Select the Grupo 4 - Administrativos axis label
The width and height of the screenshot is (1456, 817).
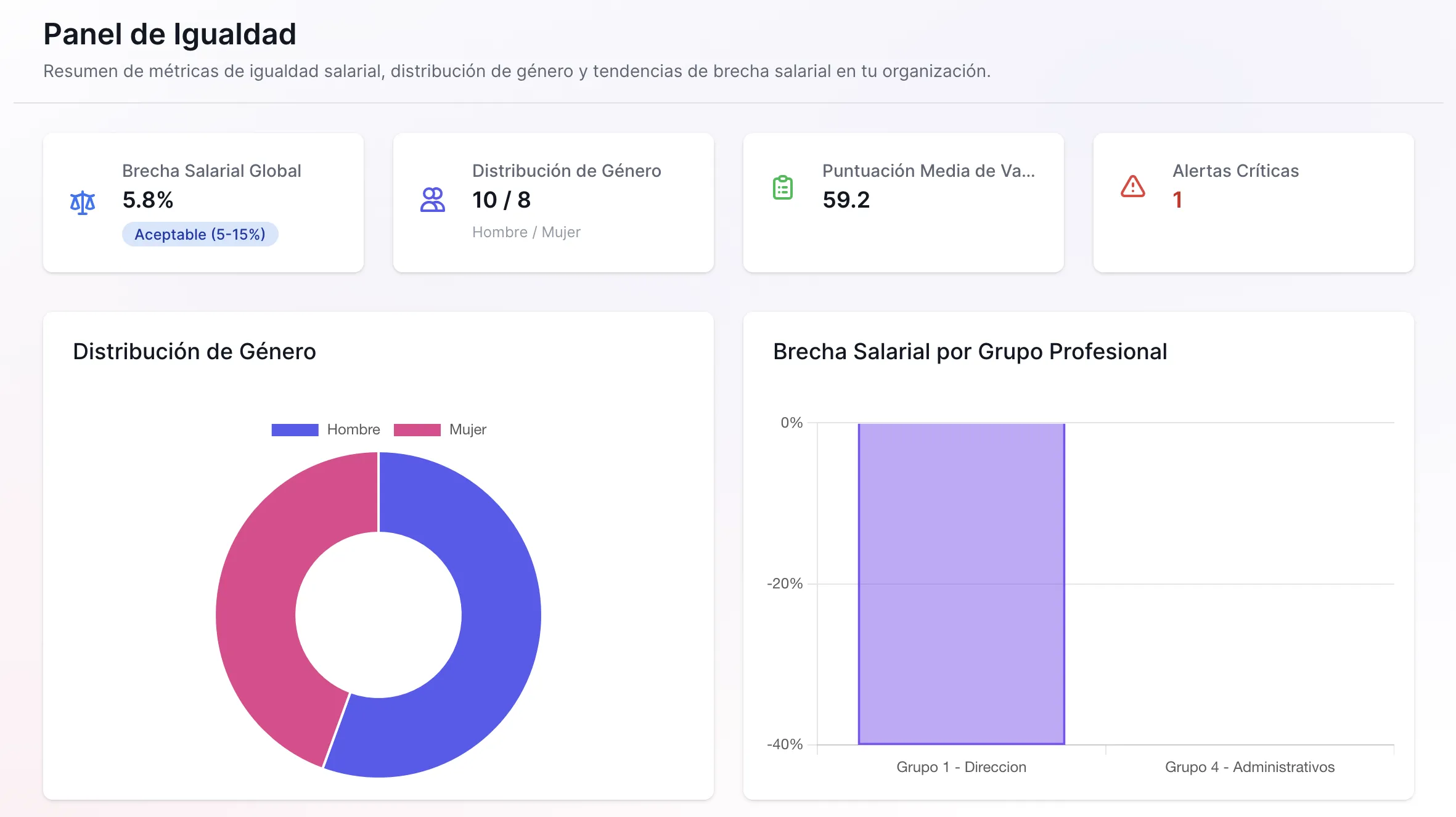point(1249,766)
